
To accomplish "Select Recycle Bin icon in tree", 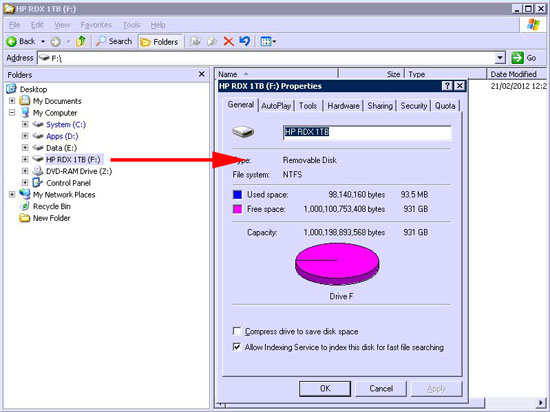I will click(25, 206).
